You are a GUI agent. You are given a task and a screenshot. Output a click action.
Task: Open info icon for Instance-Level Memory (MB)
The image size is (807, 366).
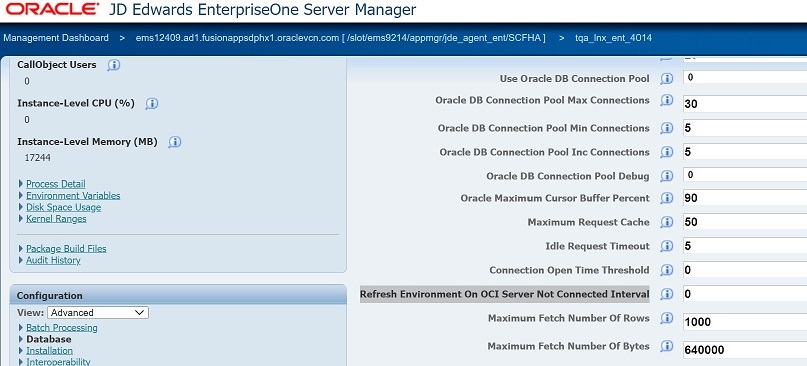pos(175,142)
